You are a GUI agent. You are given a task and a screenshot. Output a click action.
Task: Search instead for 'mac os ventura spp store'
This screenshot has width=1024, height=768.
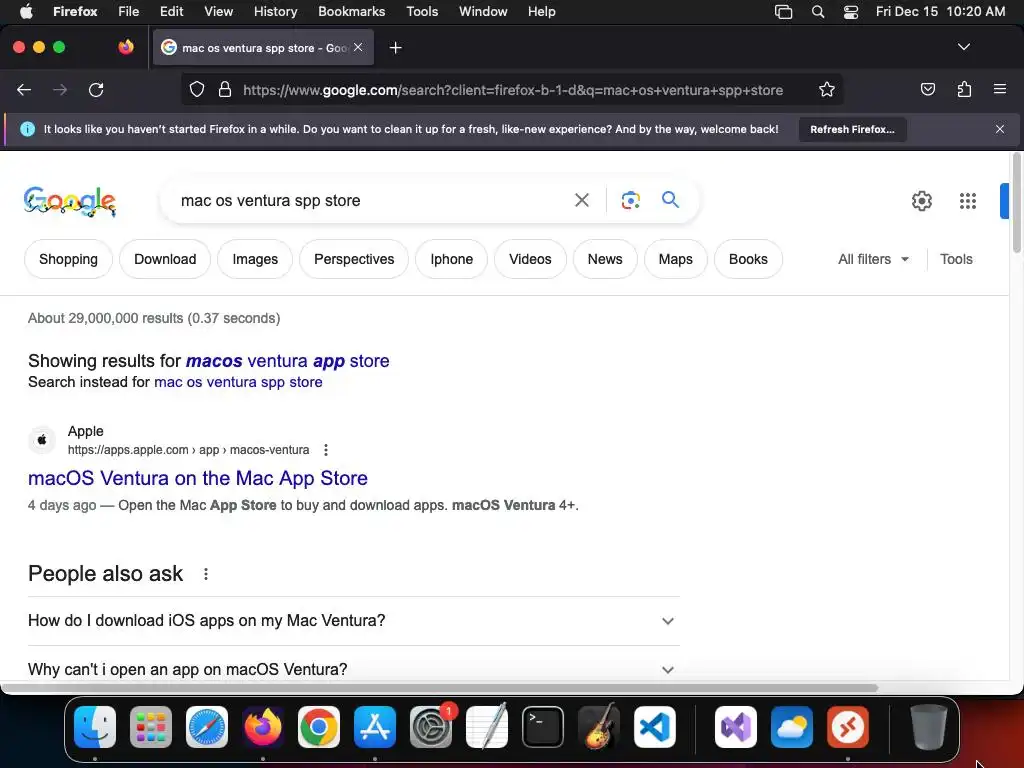tap(238, 382)
